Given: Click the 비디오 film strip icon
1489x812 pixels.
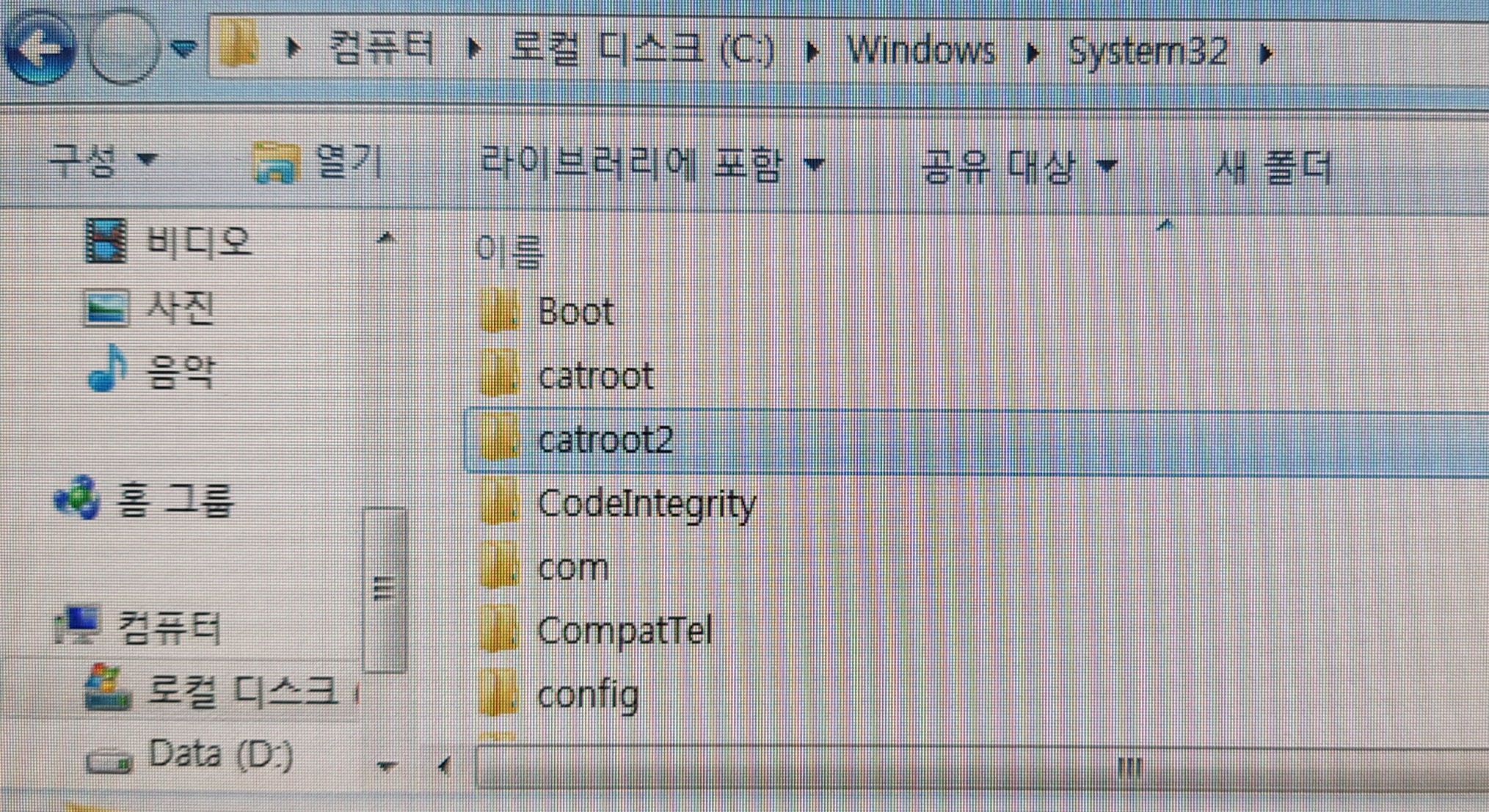Looking at the screenshot, I should coord(106,241).
